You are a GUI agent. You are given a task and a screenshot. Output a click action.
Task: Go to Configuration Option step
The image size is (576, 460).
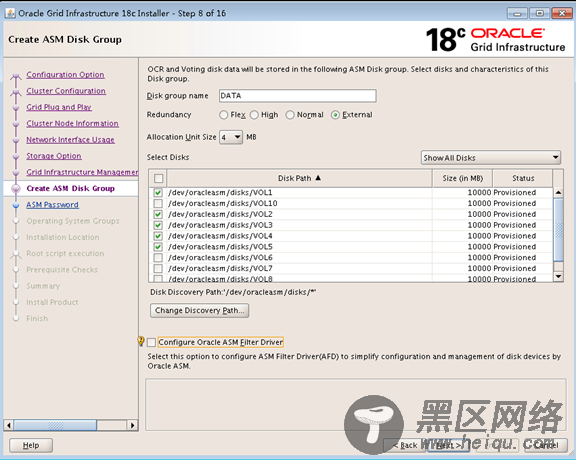tap(65, 75)
